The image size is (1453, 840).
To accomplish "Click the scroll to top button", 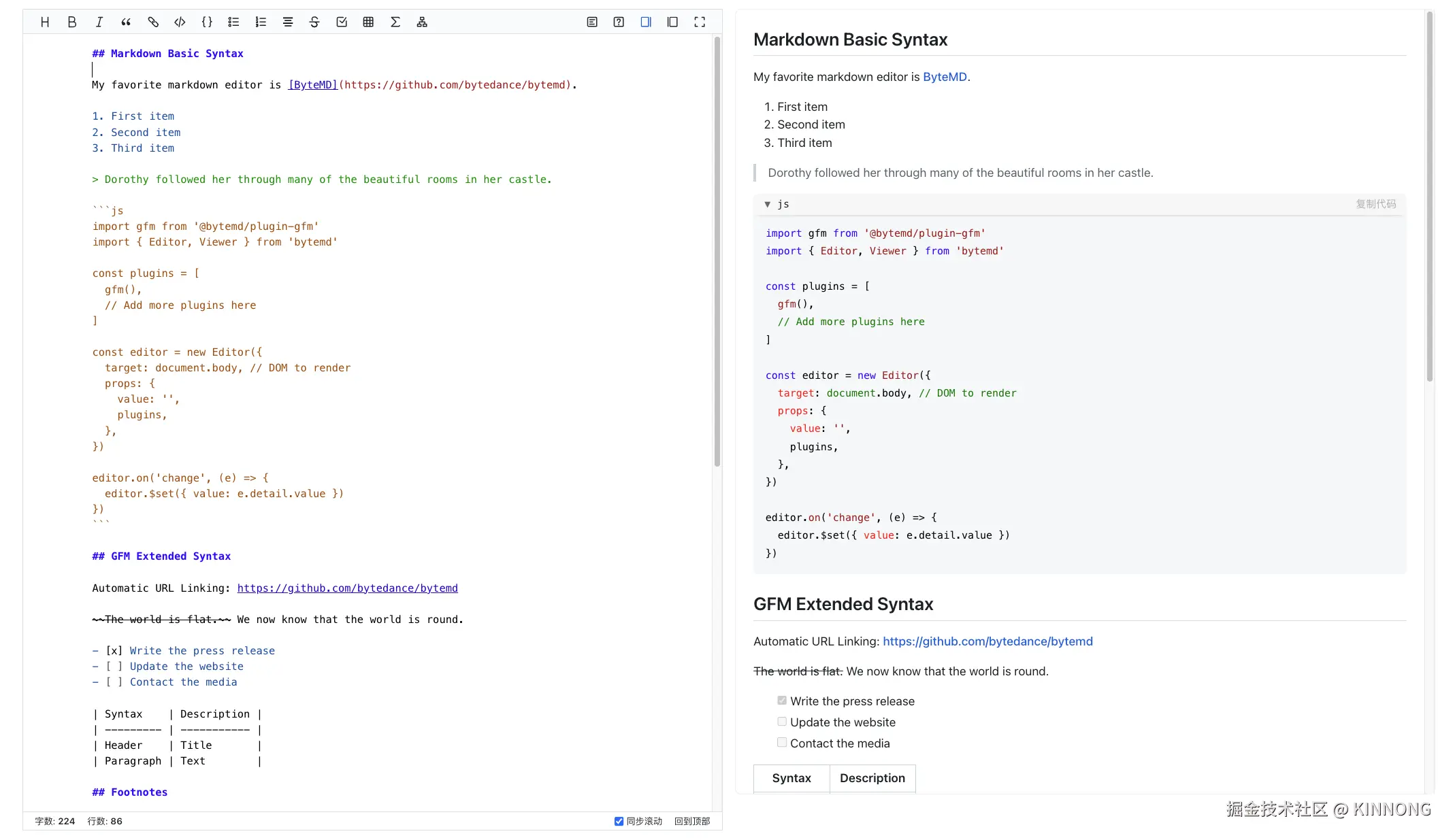I will [x=691, y=821].
